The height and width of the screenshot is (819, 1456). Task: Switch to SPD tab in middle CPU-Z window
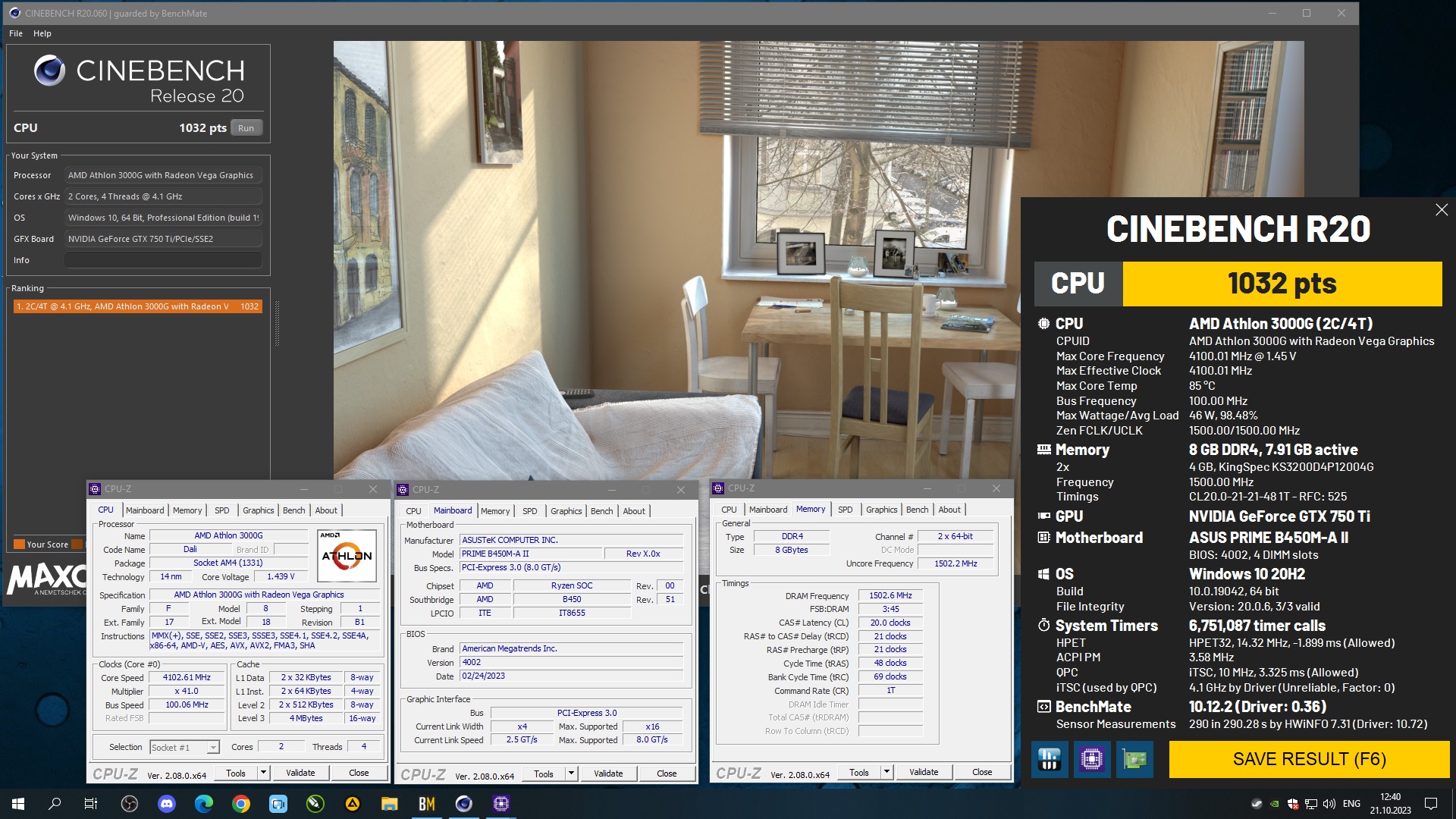[529, 511]
